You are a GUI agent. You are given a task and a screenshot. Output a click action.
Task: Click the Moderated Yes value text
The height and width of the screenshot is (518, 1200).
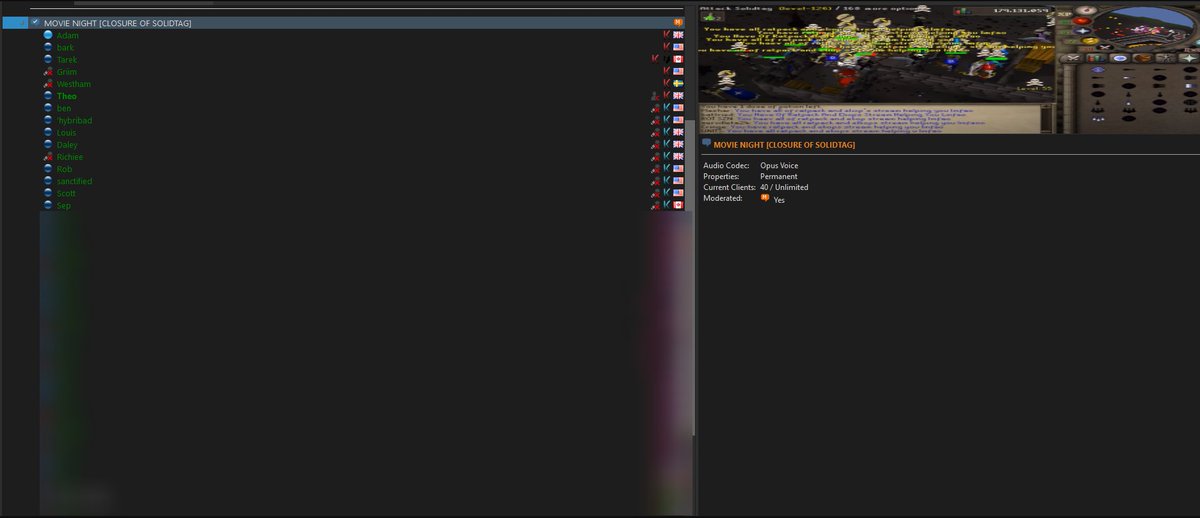tap(779, 199)
